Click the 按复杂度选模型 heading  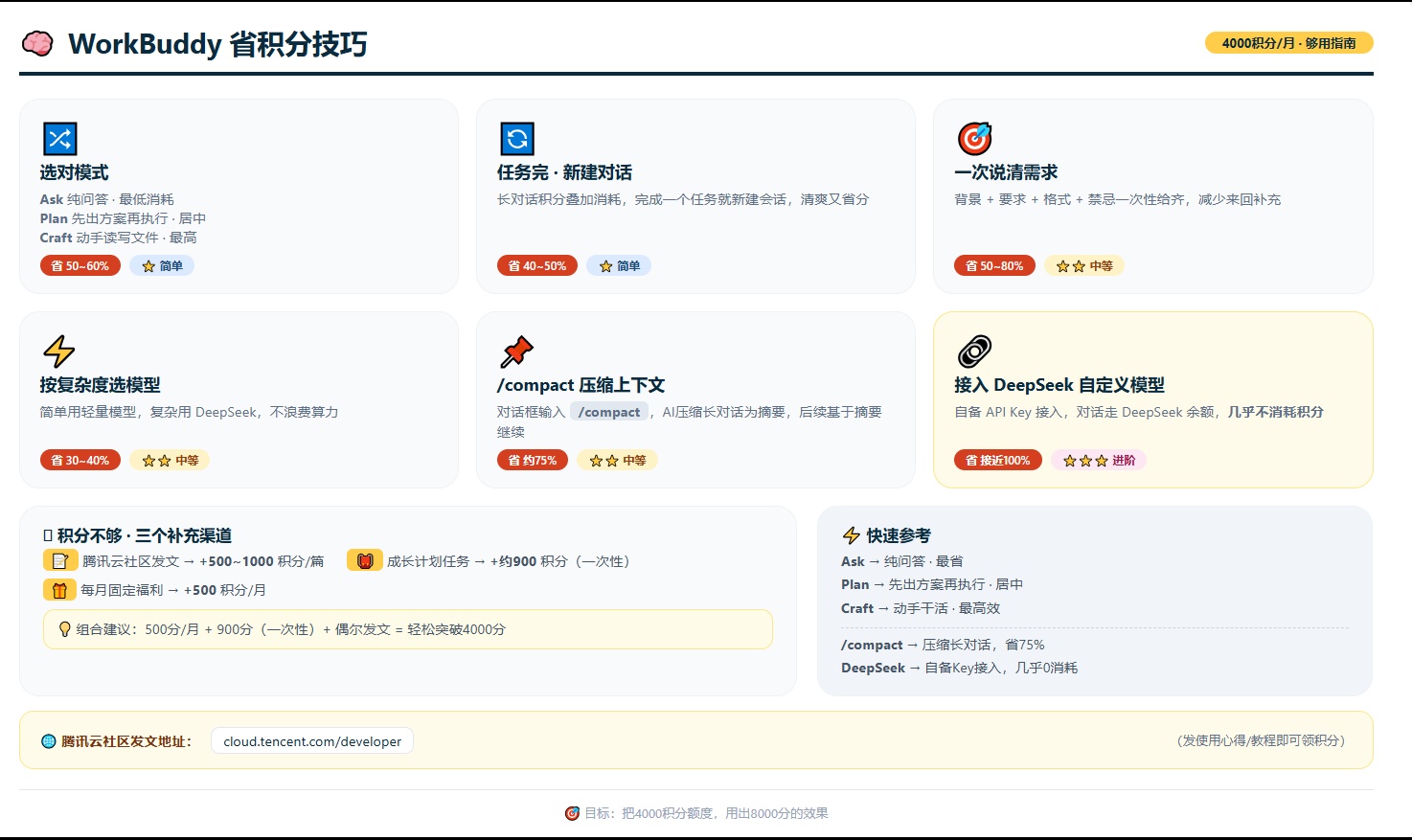(x=100, y=385)
